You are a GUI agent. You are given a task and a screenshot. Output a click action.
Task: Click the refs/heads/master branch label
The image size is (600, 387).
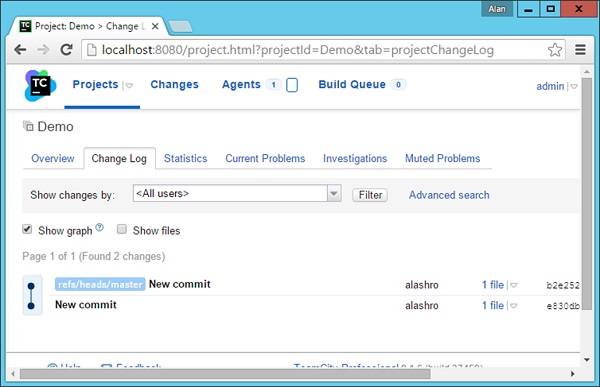(x=100, y=284)
